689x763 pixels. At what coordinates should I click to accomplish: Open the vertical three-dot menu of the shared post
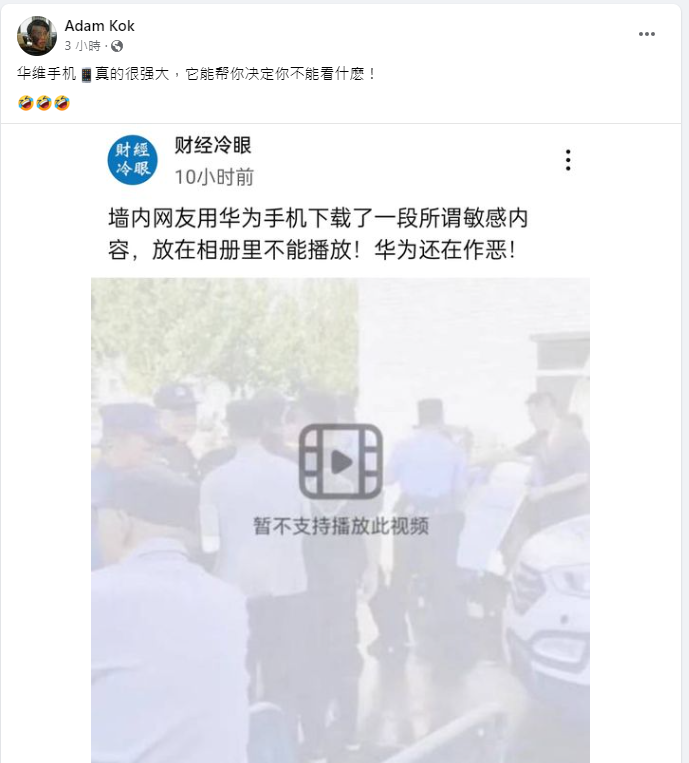pos(568,160)
